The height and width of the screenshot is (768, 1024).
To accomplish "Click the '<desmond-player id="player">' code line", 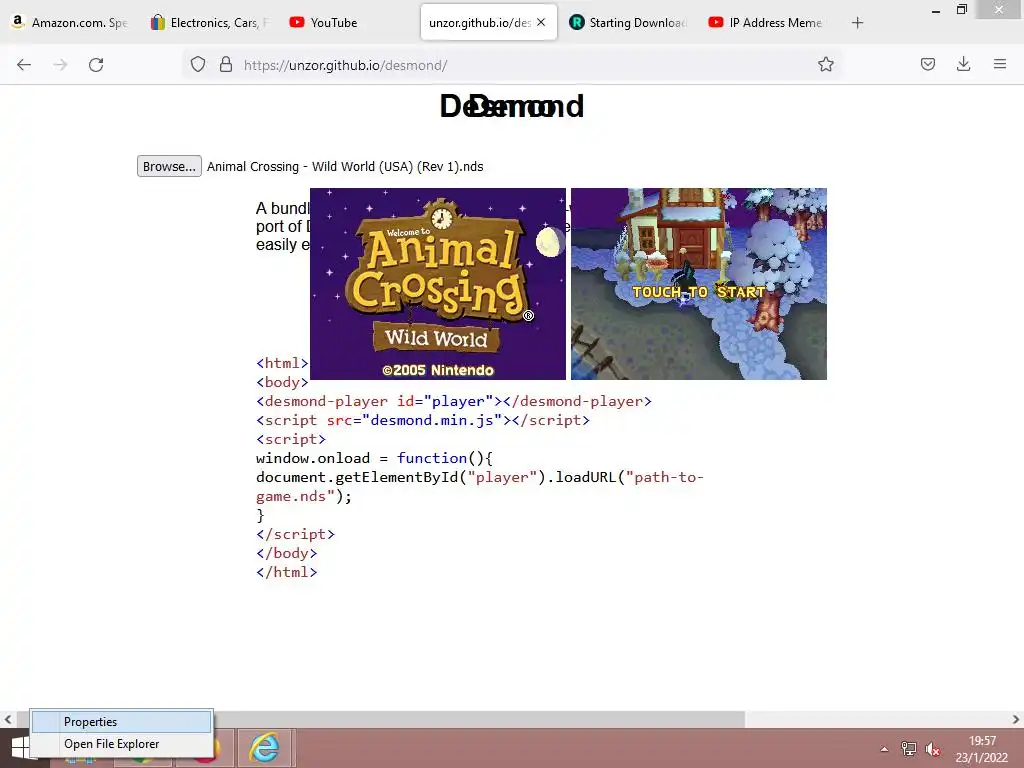I will (454, 401).
